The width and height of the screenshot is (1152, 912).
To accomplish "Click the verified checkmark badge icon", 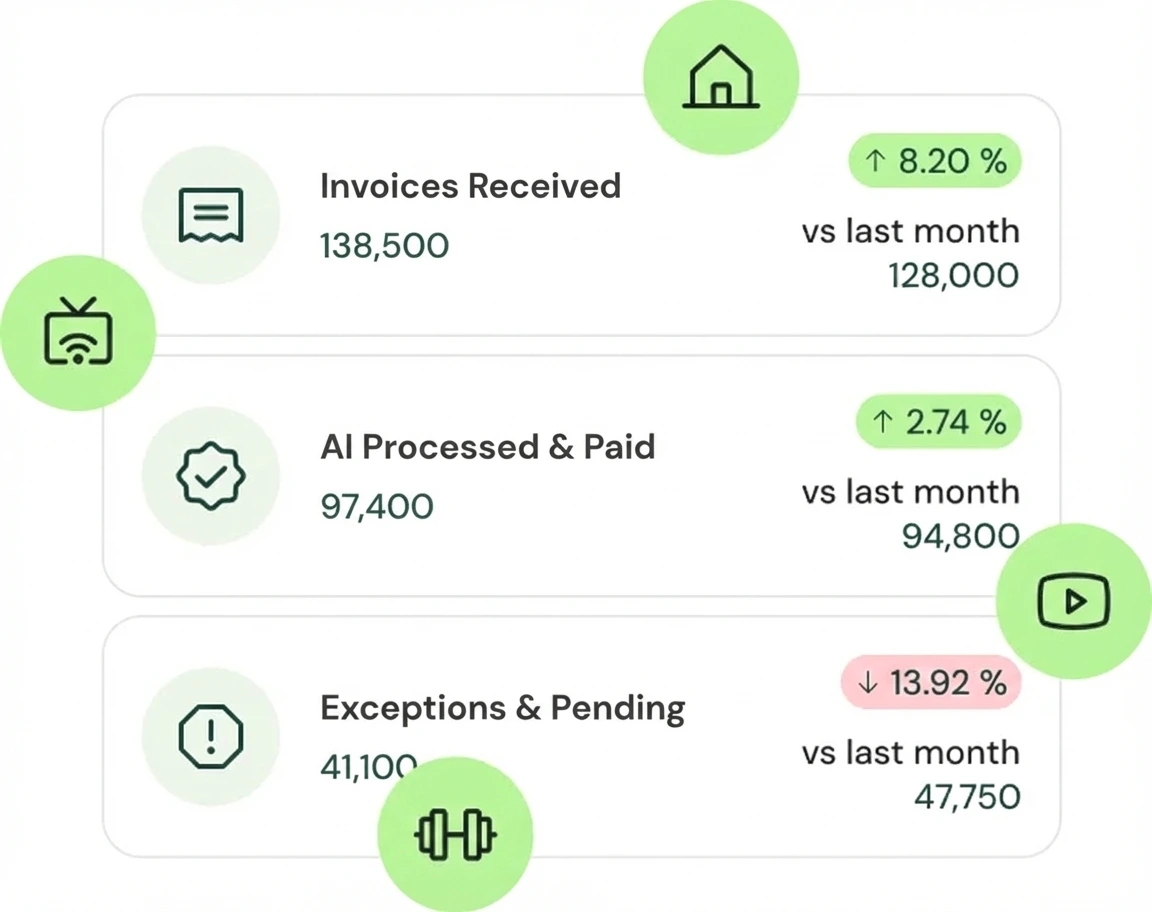I will coord(211,475).
